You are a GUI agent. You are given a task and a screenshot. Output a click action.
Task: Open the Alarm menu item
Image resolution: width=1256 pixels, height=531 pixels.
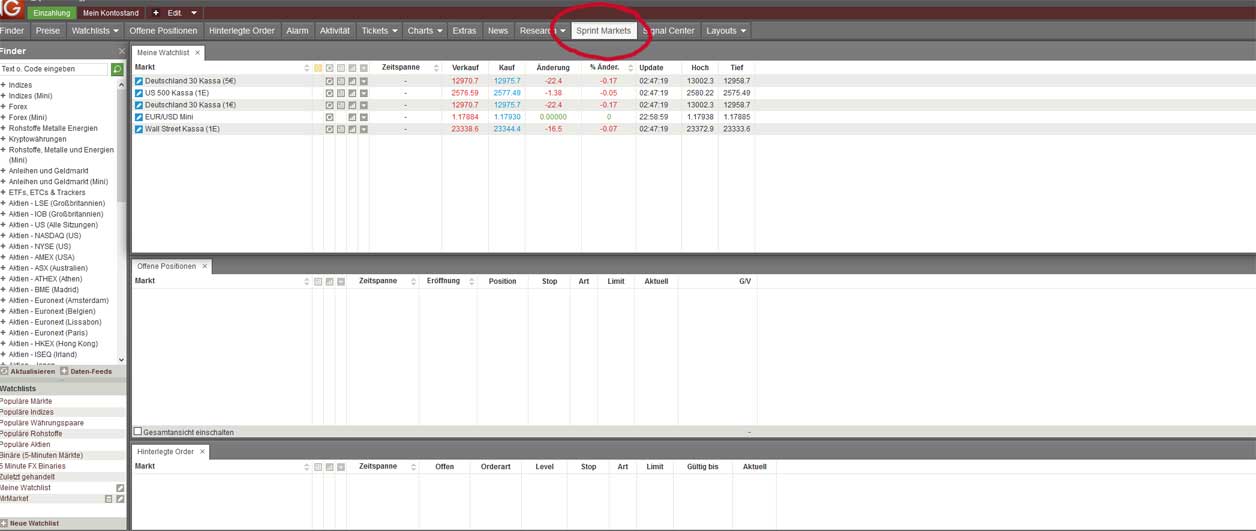297,31
